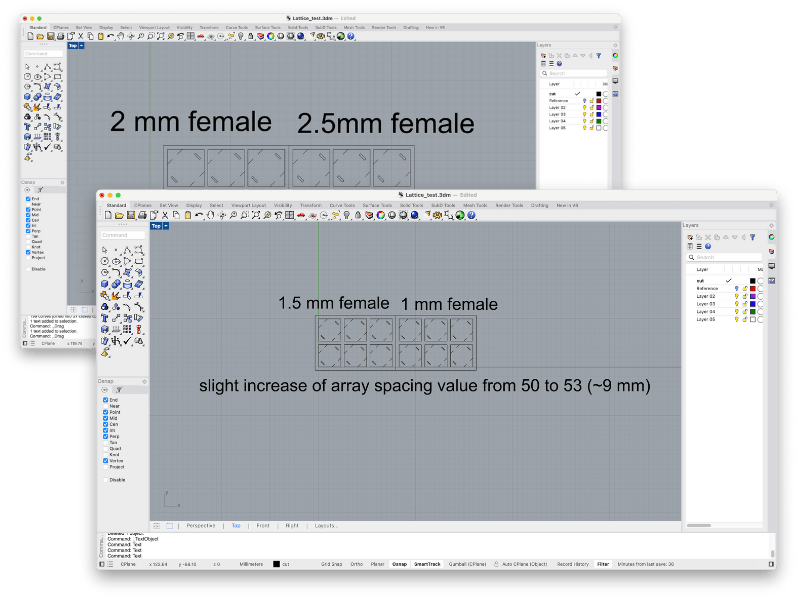This screenshot has width=800, height=600.
Task: Select the pointer tool in left sidebar
Action: point(105,250)
